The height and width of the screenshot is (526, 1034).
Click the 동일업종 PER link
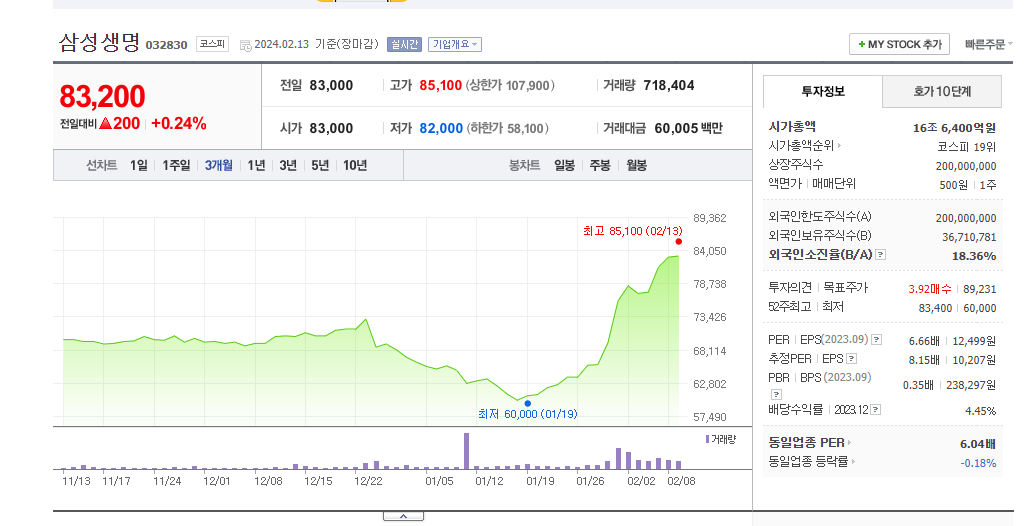click(x=806, y=443)
